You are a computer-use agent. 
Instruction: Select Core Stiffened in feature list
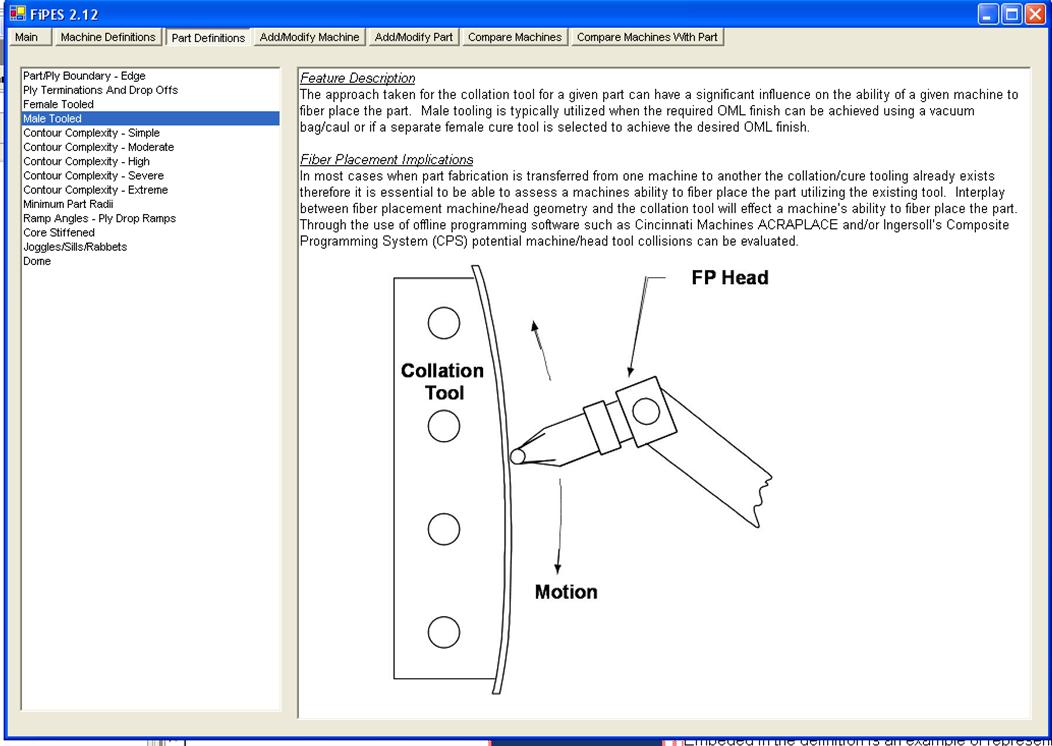click(59, 232)
